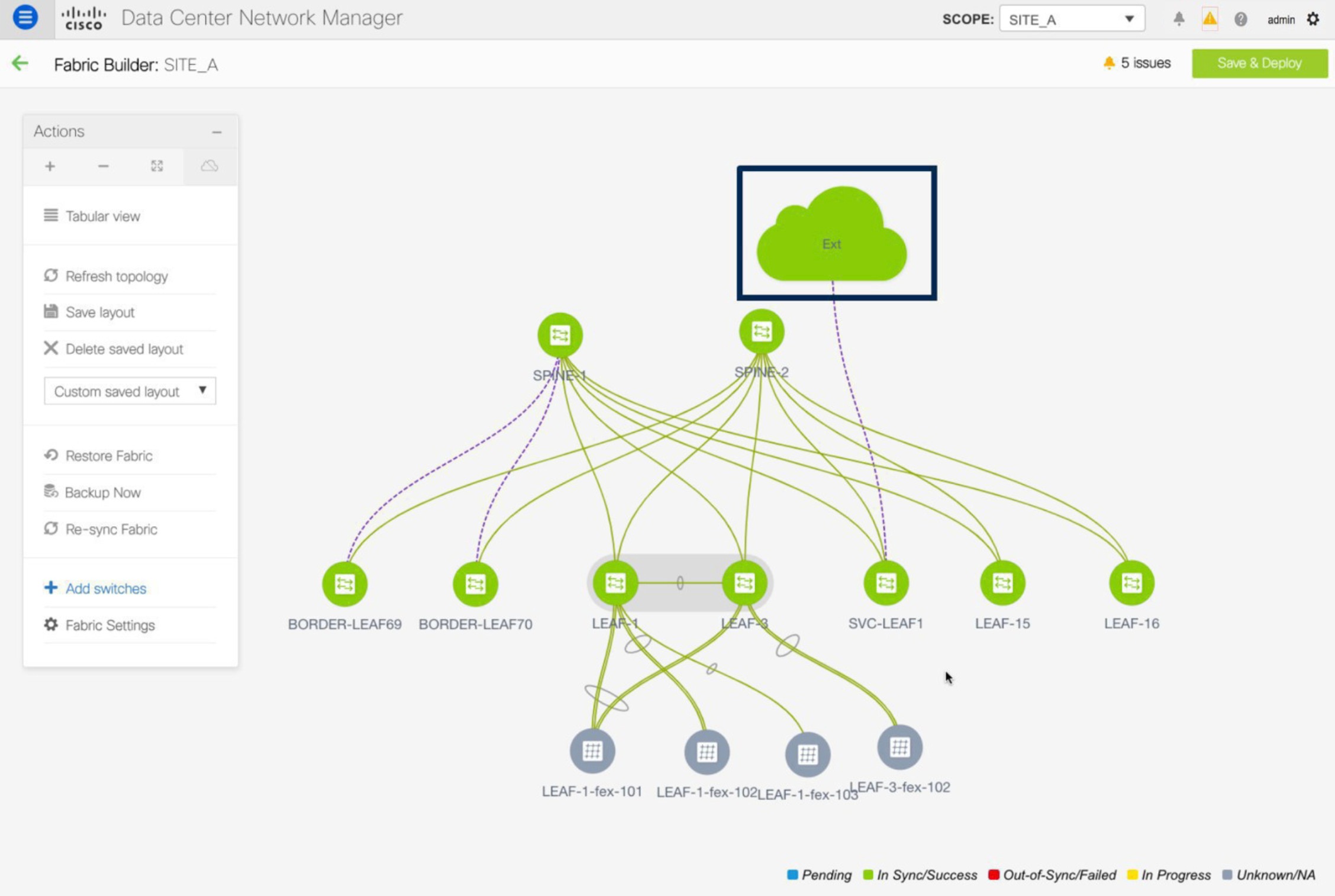The height and width of the screenshot is (896, 1335).
Task: Select the LEAF-3-fex-102 node
Action: [x=899, y=747]
